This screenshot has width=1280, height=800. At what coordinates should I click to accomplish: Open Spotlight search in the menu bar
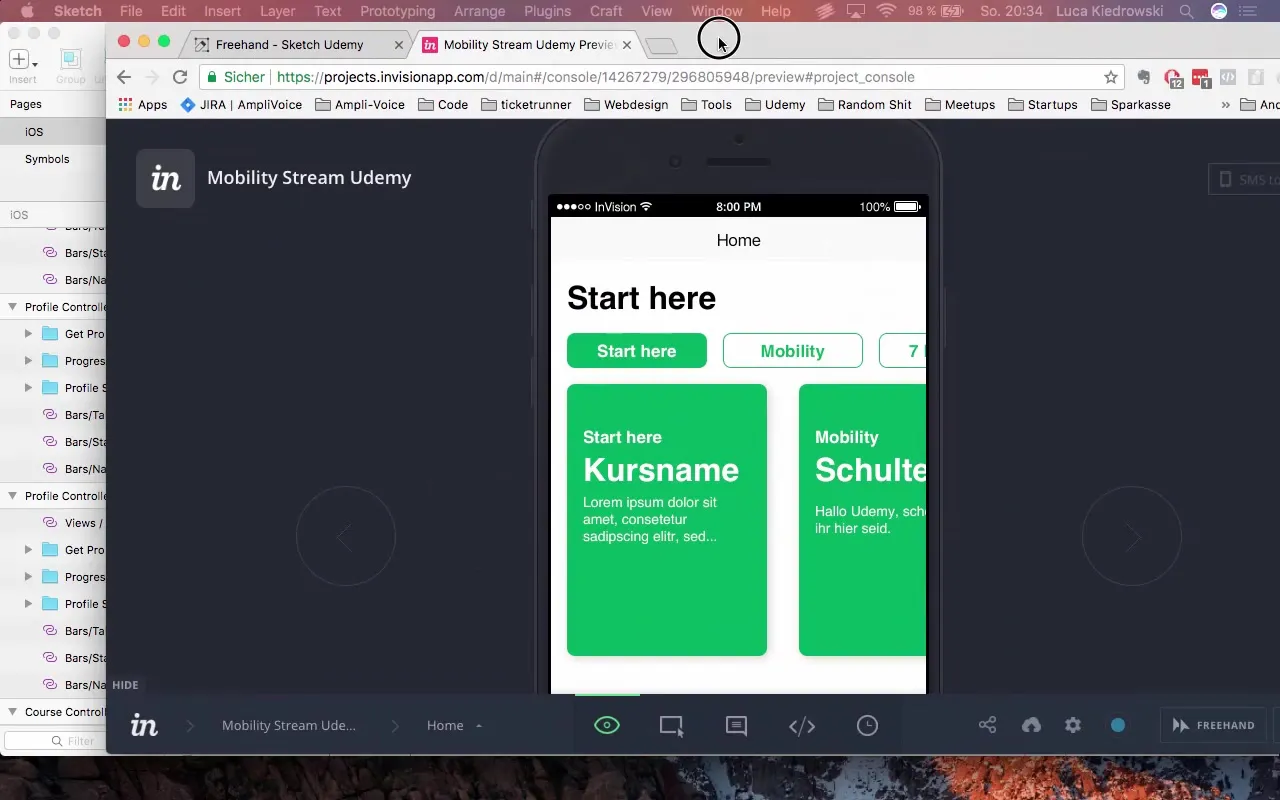point(1186,11)
